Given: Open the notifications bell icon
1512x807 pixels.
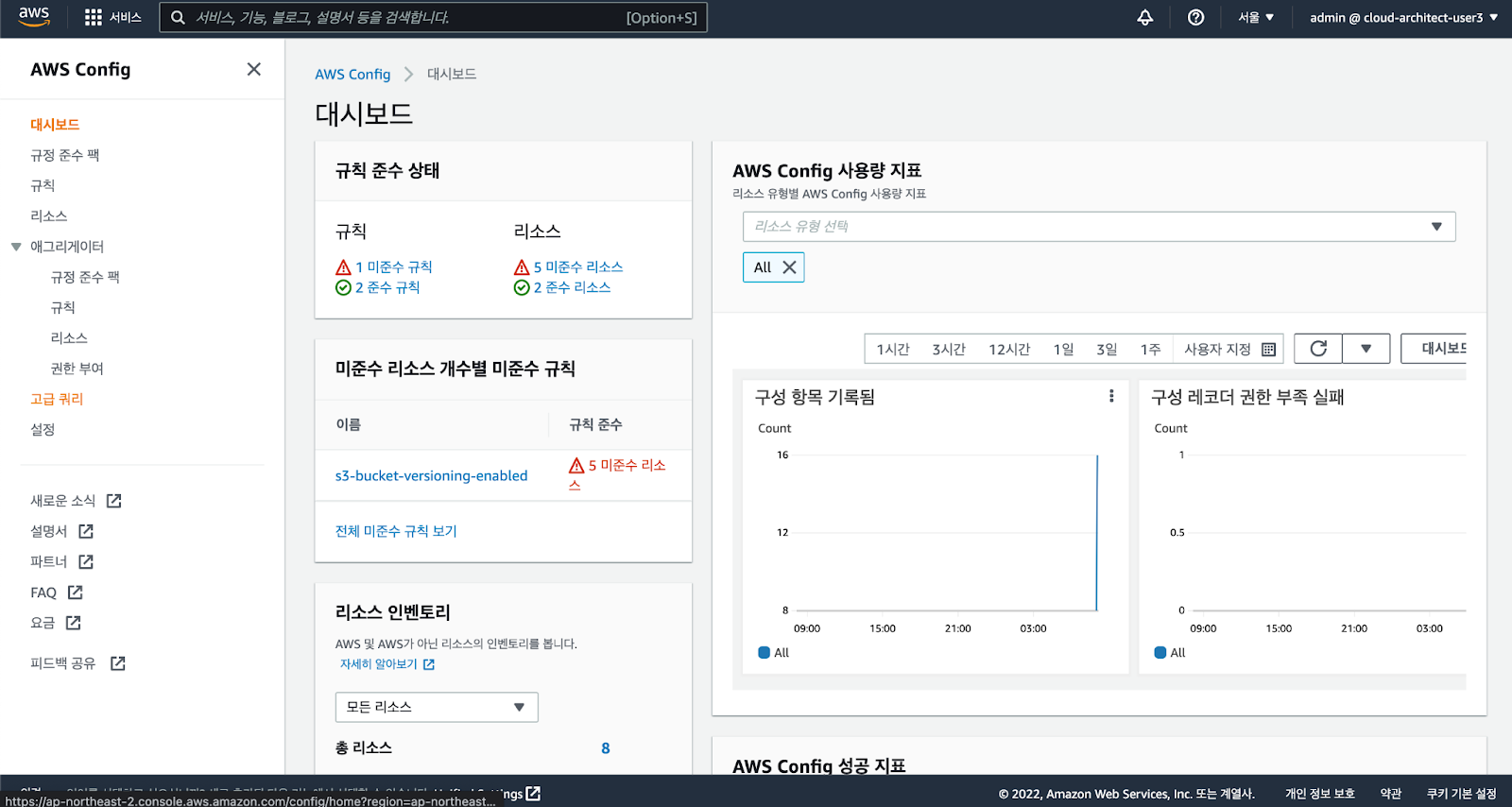Looking at the screenshot, I should pyautogui.click(x=1144, y=17).
